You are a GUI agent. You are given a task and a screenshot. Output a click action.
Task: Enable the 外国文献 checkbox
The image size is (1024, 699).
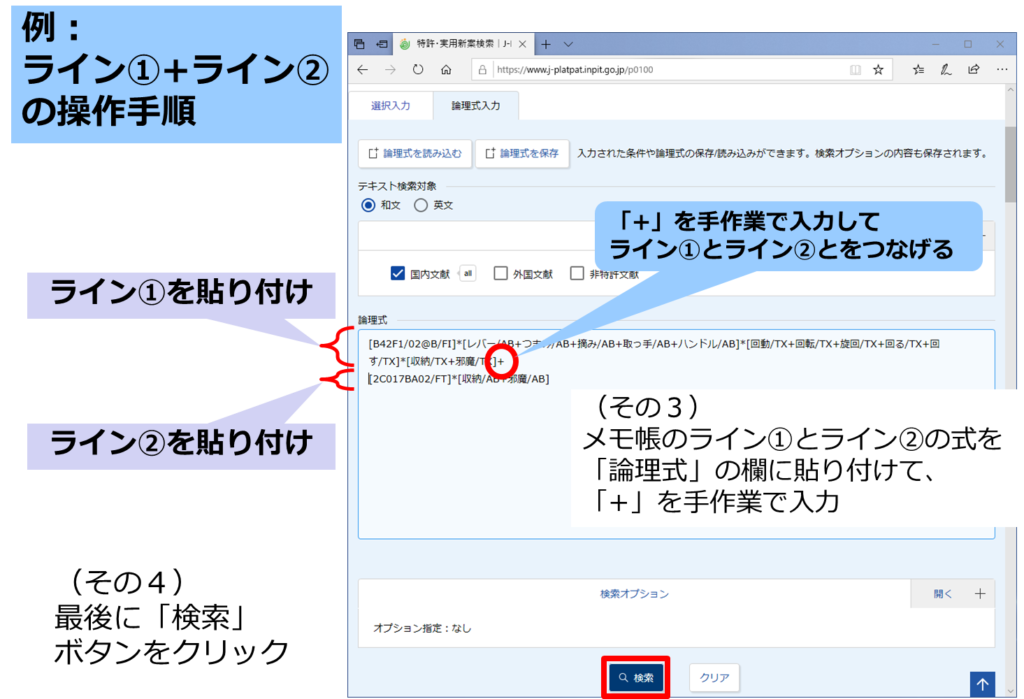(x=501, y=273)
